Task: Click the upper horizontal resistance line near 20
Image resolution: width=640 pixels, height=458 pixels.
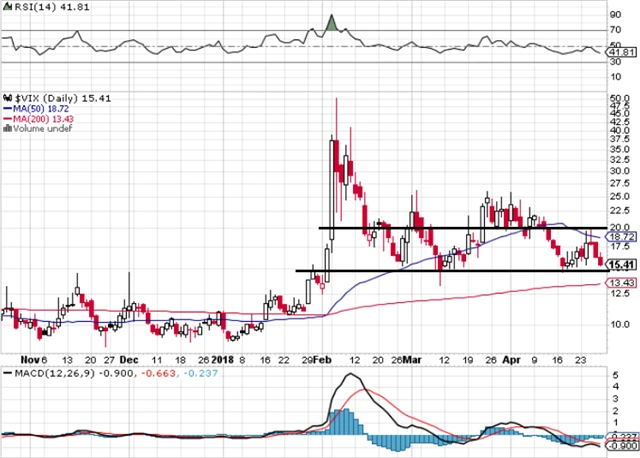Action: [460, 228]
